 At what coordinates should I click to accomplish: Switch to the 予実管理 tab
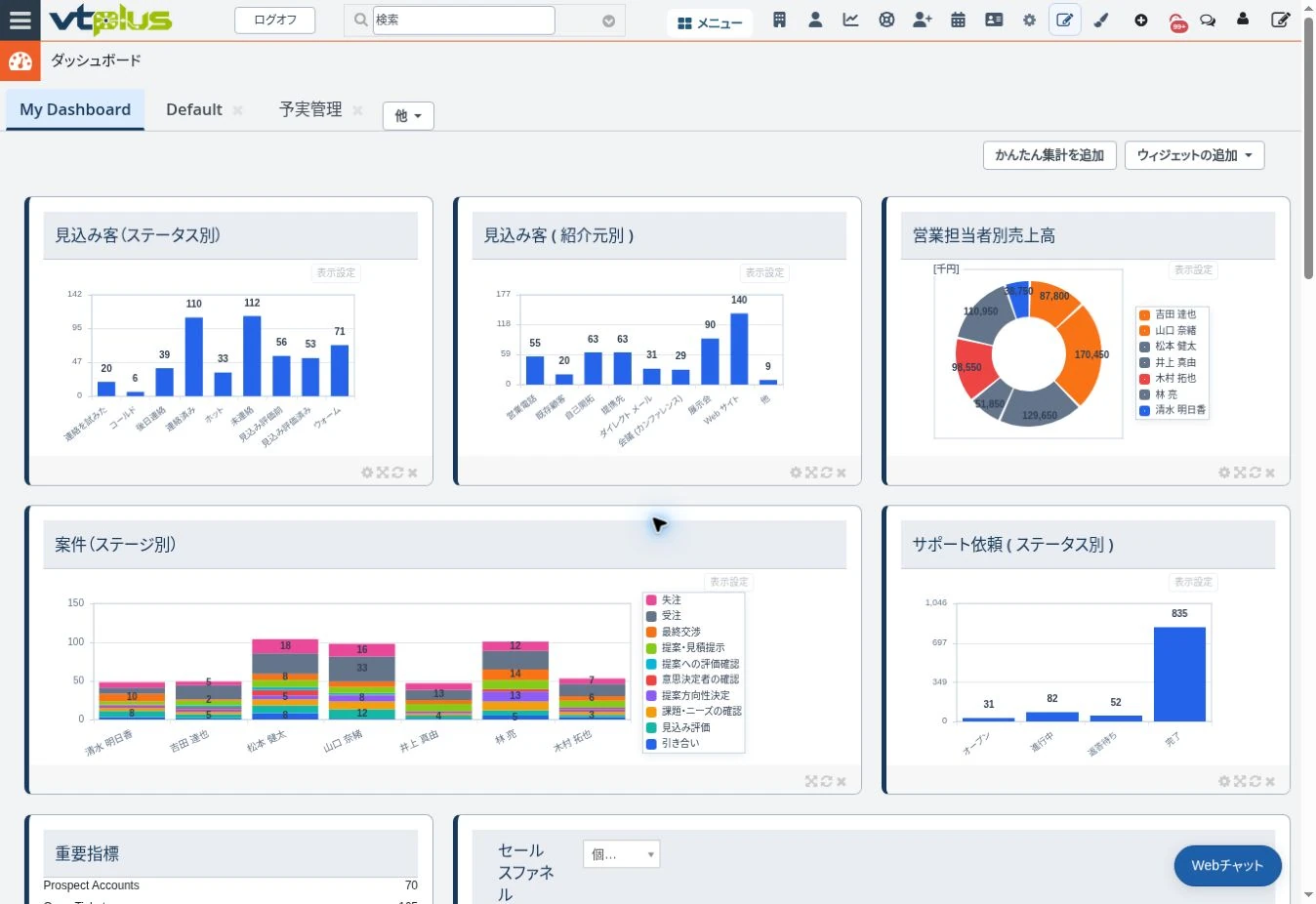pyautogui.click(x=310, y=110)
